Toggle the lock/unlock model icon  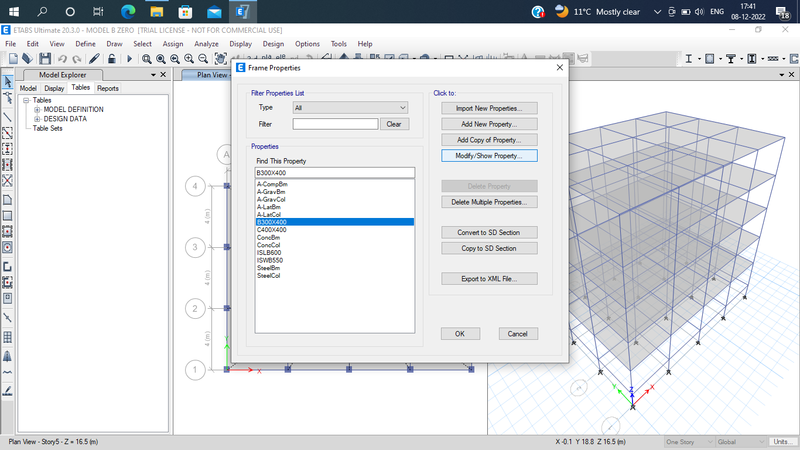click(x=112, y=59)
